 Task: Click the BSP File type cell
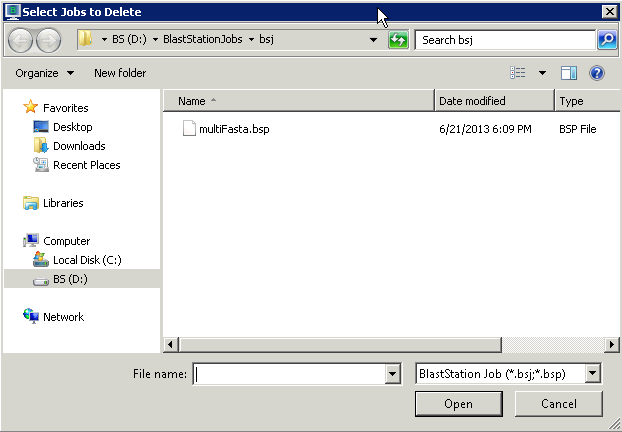tap(578, 129)
